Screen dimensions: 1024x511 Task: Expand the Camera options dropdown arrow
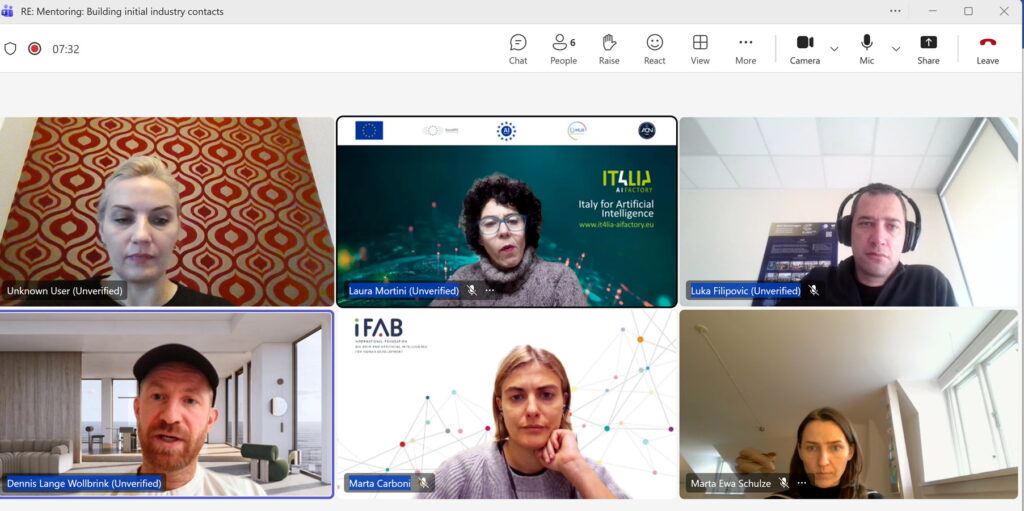click(834, 49)
